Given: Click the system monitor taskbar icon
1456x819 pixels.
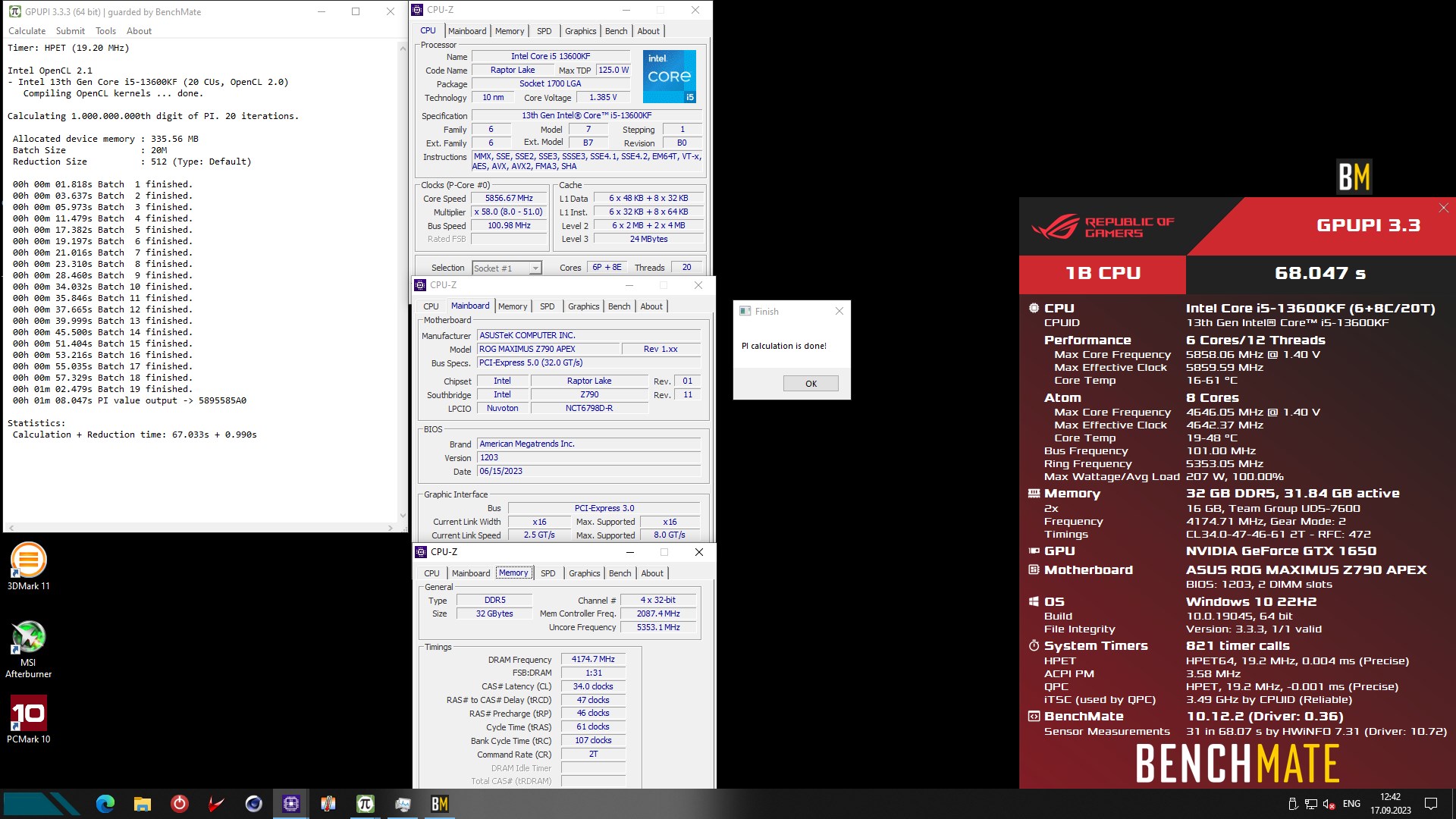Looking at the screenshot, I should pos(403,804).
